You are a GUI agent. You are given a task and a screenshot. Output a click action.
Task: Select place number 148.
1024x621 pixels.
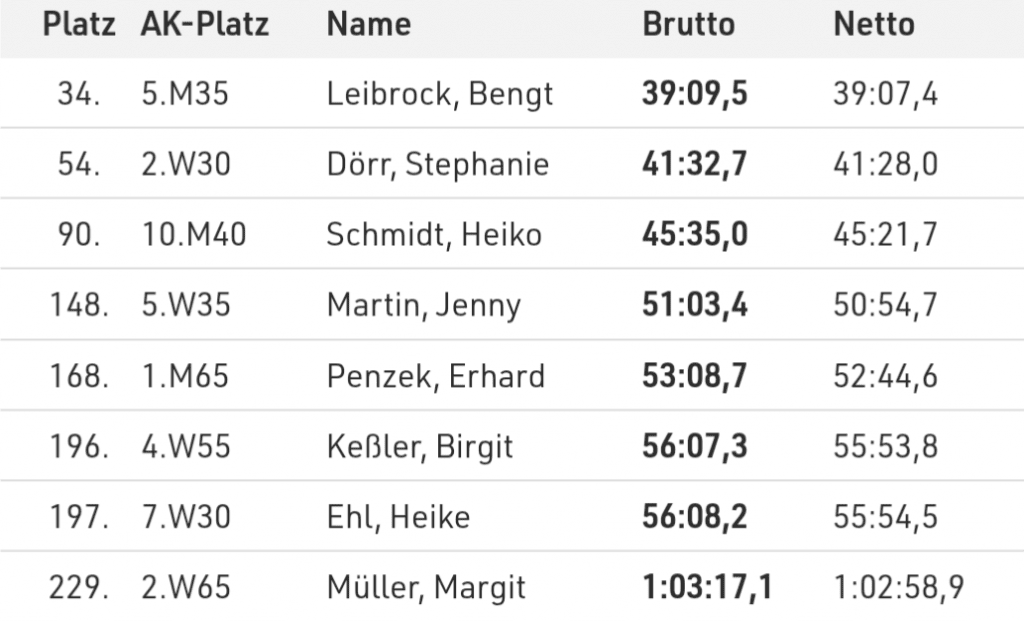pyautogui.click(x=79, y=305)
